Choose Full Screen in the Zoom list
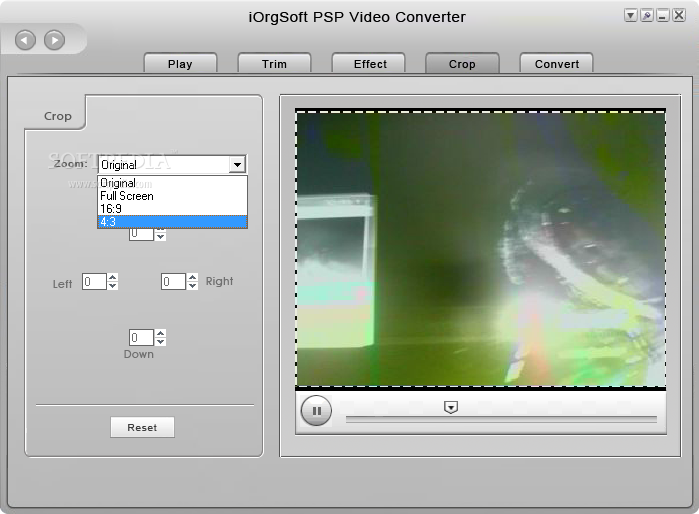Viewport: 699px width, 514px height. click(172, 196)
